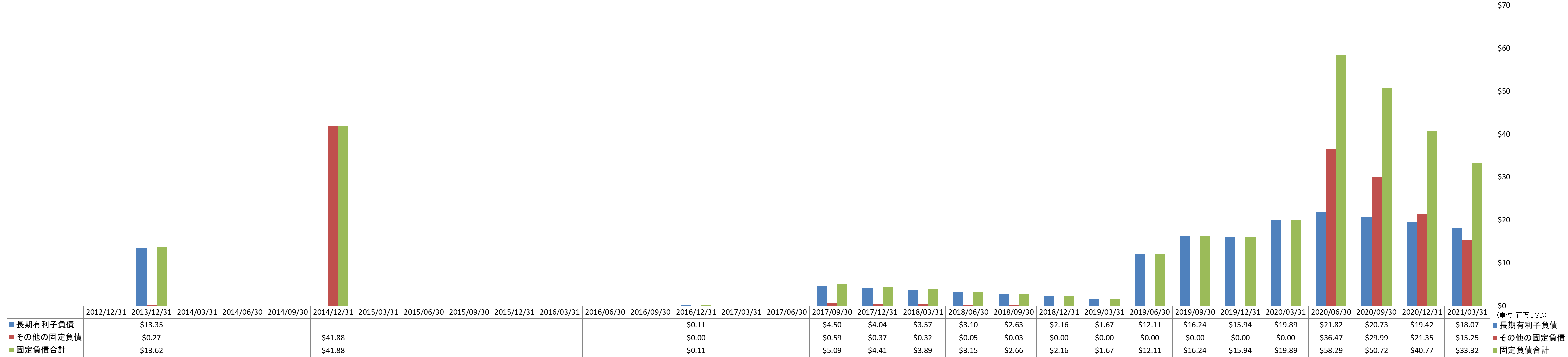Image resolution: width=1568 pixels, height=357 pixels.
Task: Select the 2014/12/31 date label
Action: pos(333,312)
